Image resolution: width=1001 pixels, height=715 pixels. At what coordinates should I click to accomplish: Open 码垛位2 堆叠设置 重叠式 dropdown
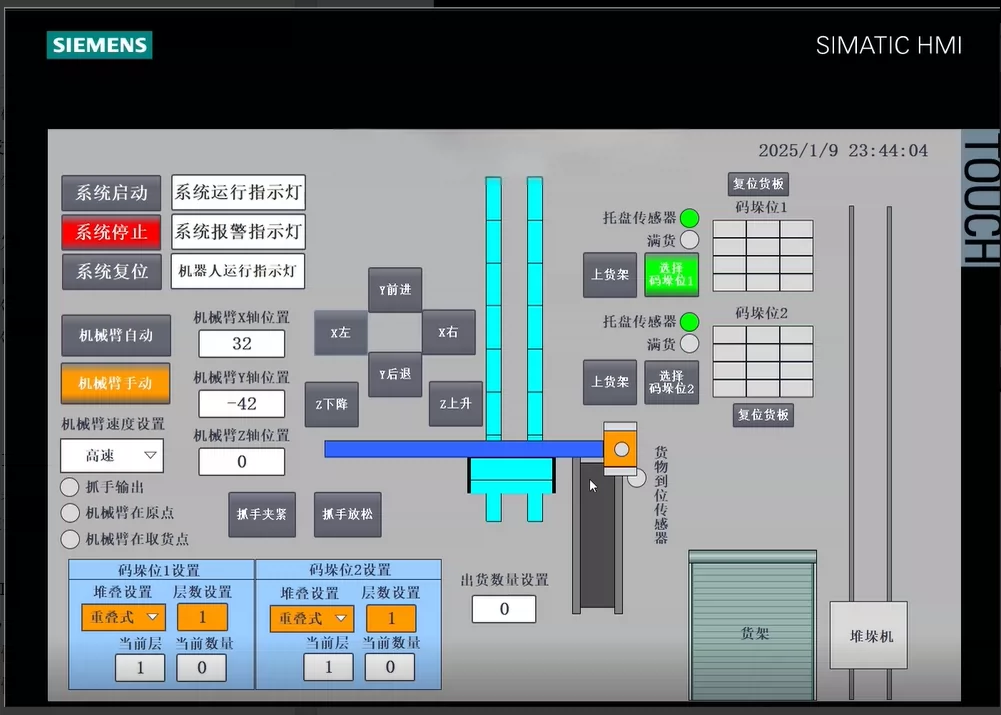pyautogui.click(x=312, y=619)
